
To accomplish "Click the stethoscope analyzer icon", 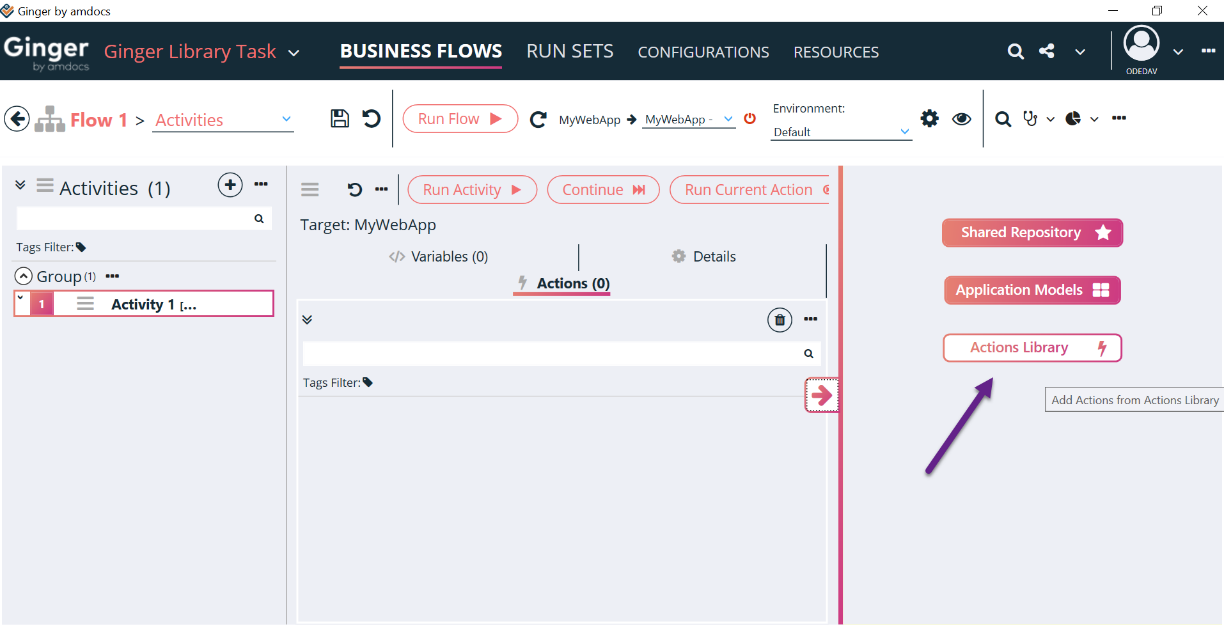I will (1031, 119).
